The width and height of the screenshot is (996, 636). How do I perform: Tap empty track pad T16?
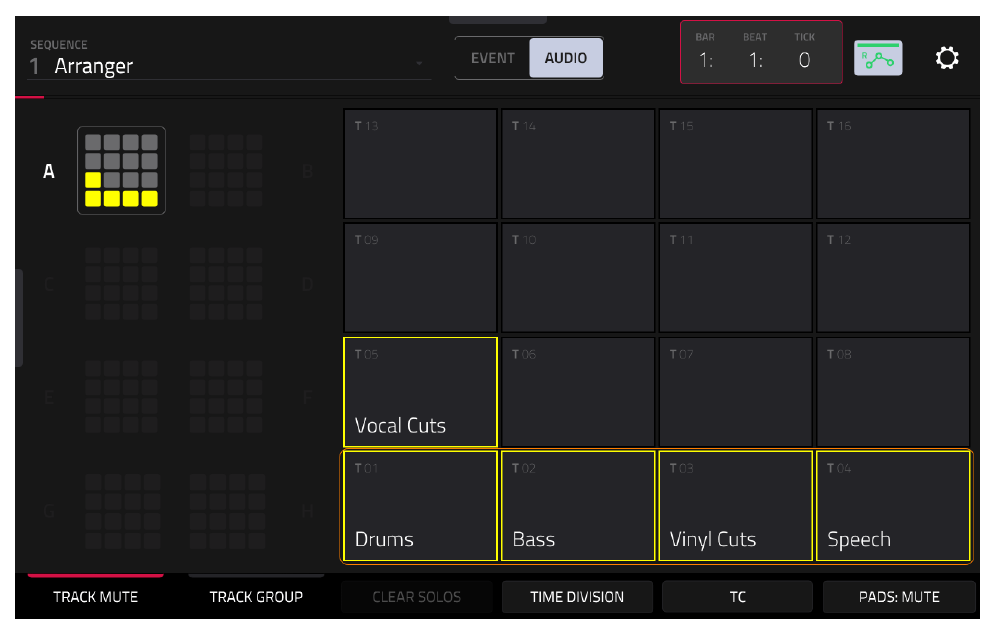pos(893,164)
